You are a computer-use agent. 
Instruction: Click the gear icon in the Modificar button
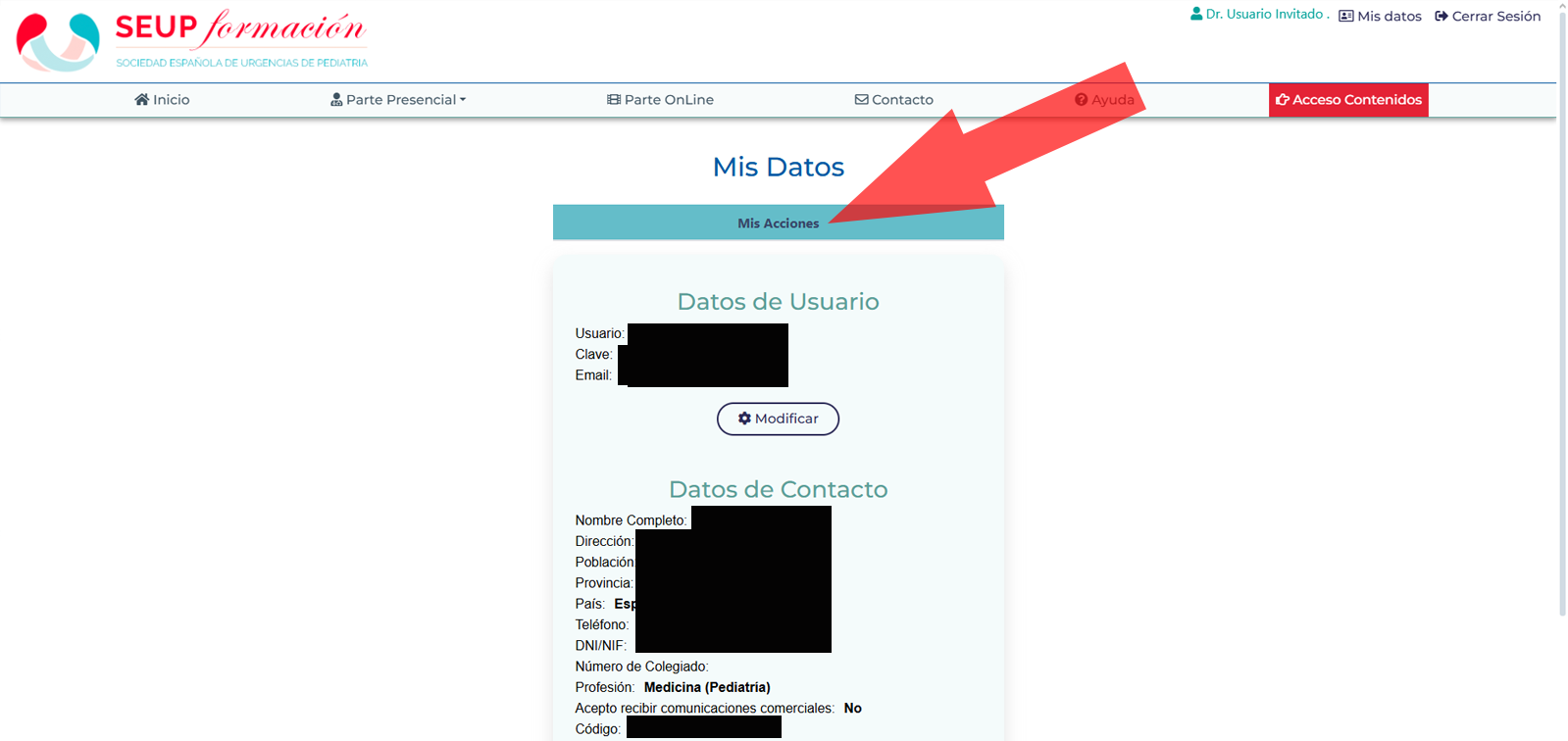(744, 419)
